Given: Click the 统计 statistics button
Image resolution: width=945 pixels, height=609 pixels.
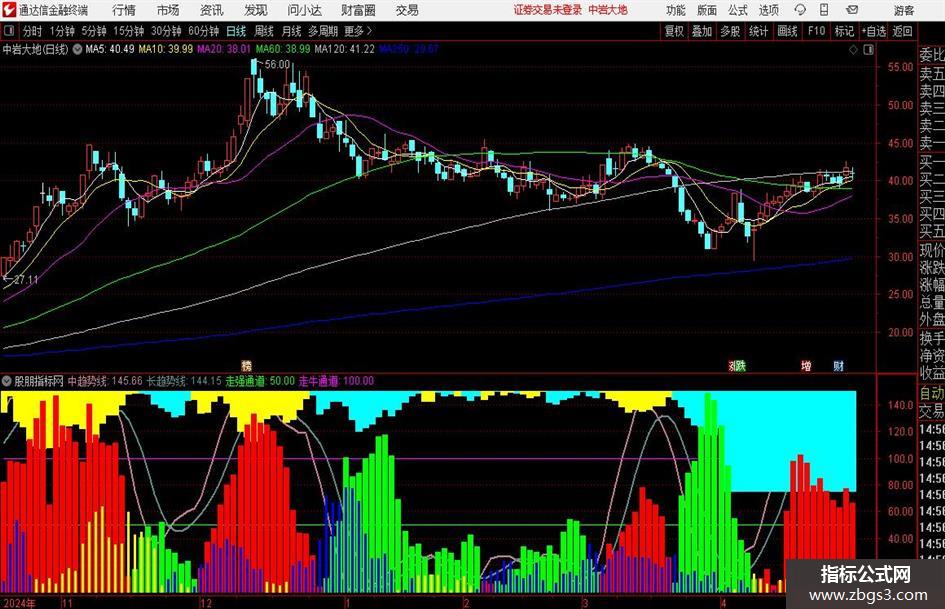Looking at the screenshot, I should tap(758, 31).
